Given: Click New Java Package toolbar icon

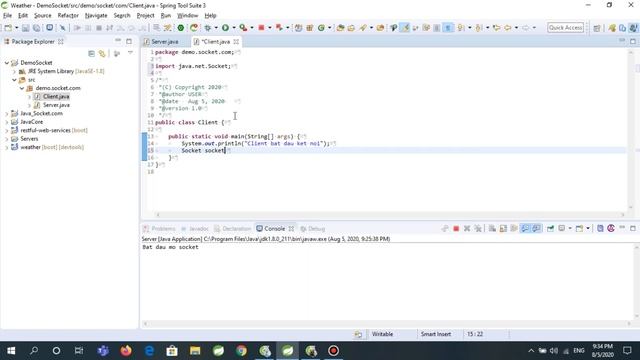Looking at the screenshot, I should pos(309,28).
